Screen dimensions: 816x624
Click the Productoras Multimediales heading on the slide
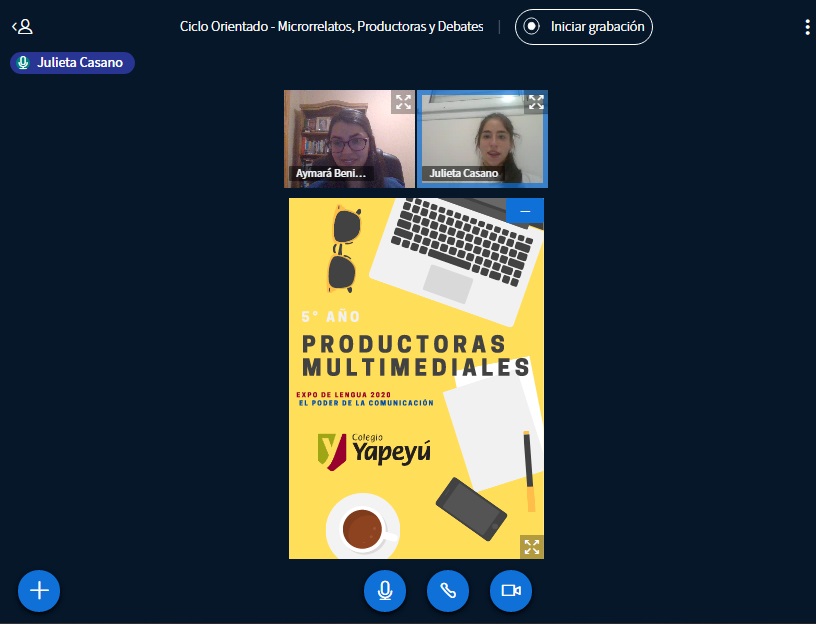point(415,356)
